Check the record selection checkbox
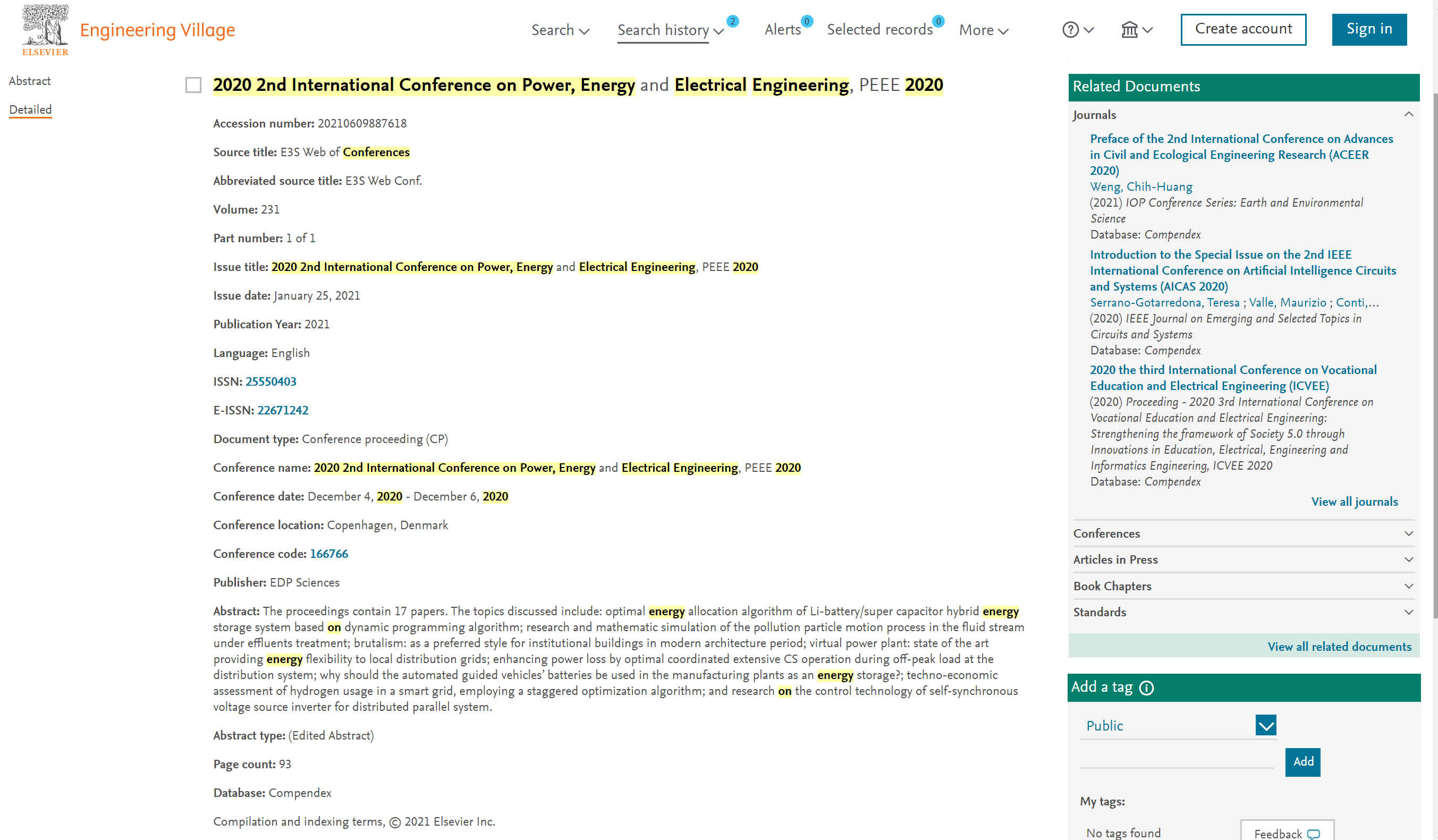This screenshot has height=840, width=1438. pyautogui.click(x=193, y=85)
